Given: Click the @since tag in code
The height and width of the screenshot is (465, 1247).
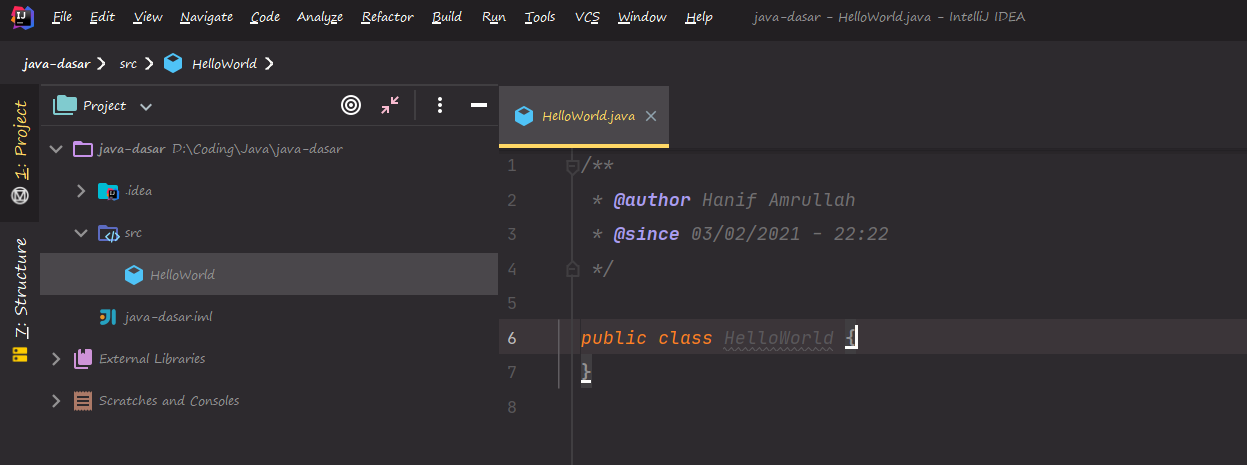Looking at the screenshot, I should (647, 235).
